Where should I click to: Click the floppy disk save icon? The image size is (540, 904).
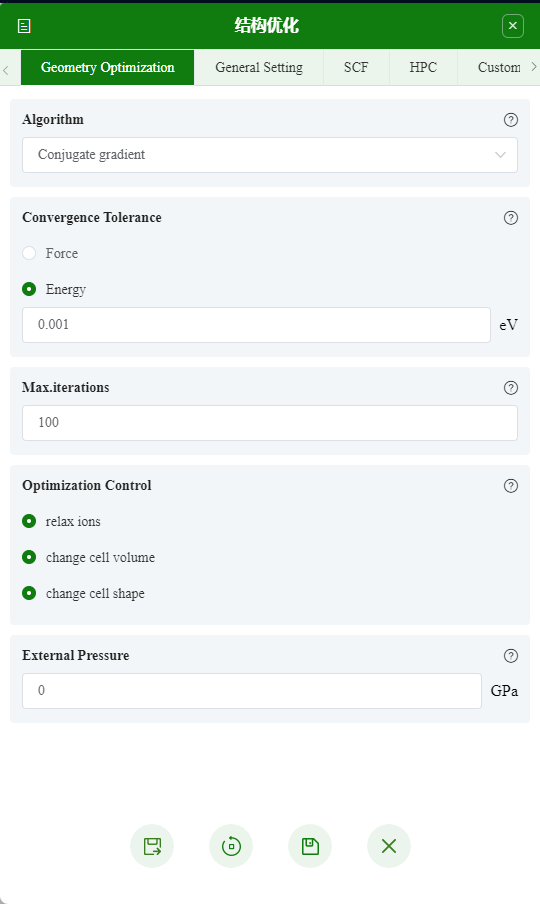coord(310,846)
